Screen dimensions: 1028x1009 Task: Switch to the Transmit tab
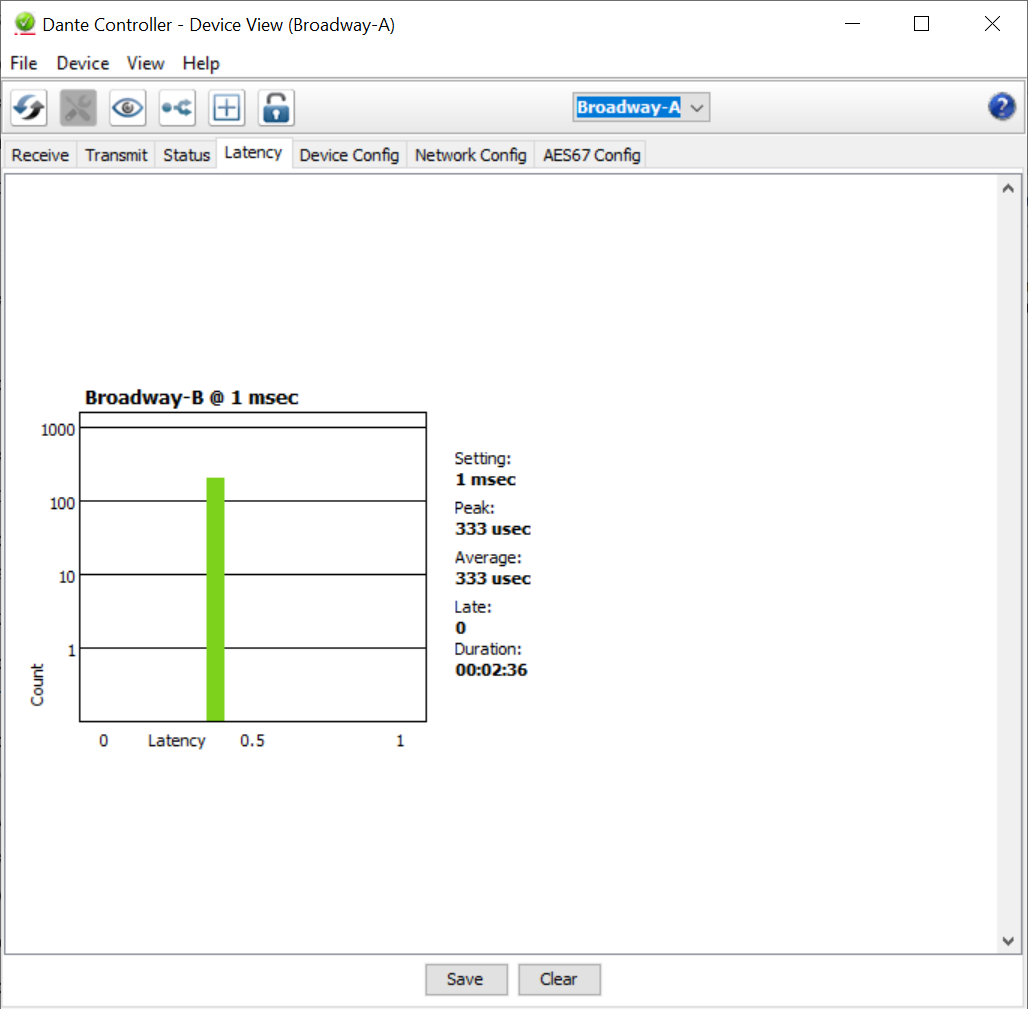116,155
